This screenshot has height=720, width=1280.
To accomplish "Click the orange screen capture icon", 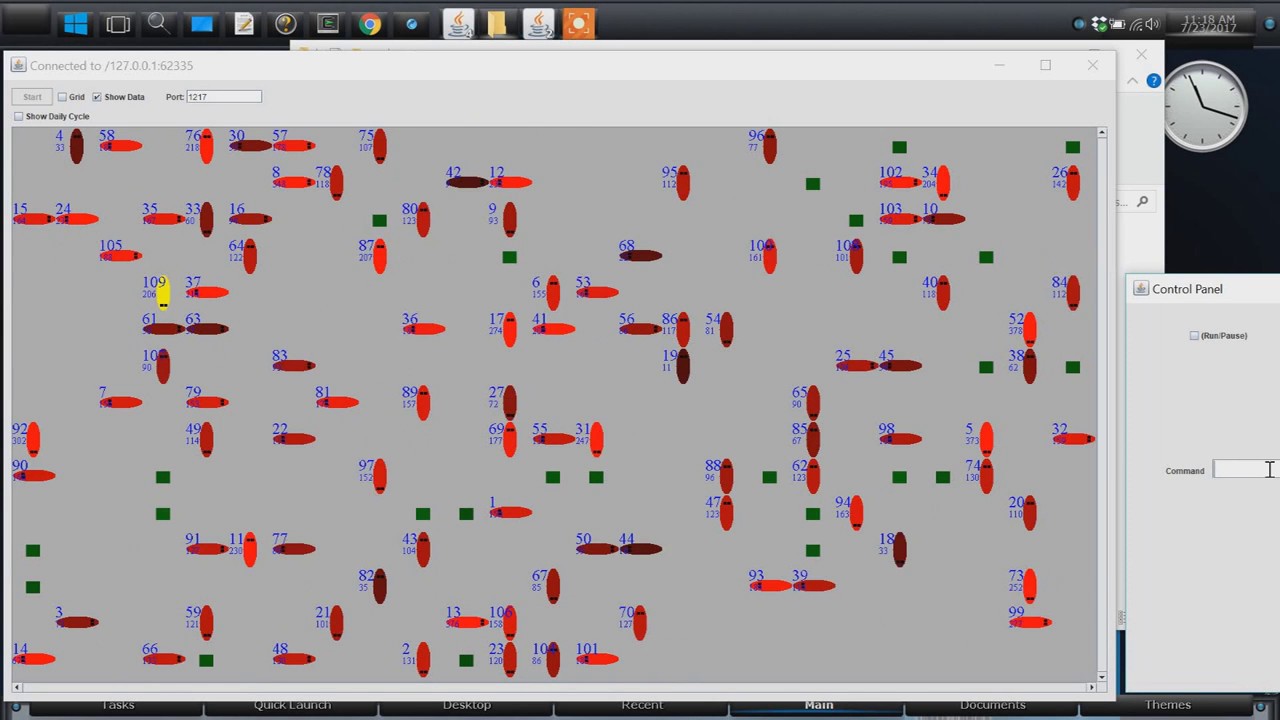I will (578, 24).
